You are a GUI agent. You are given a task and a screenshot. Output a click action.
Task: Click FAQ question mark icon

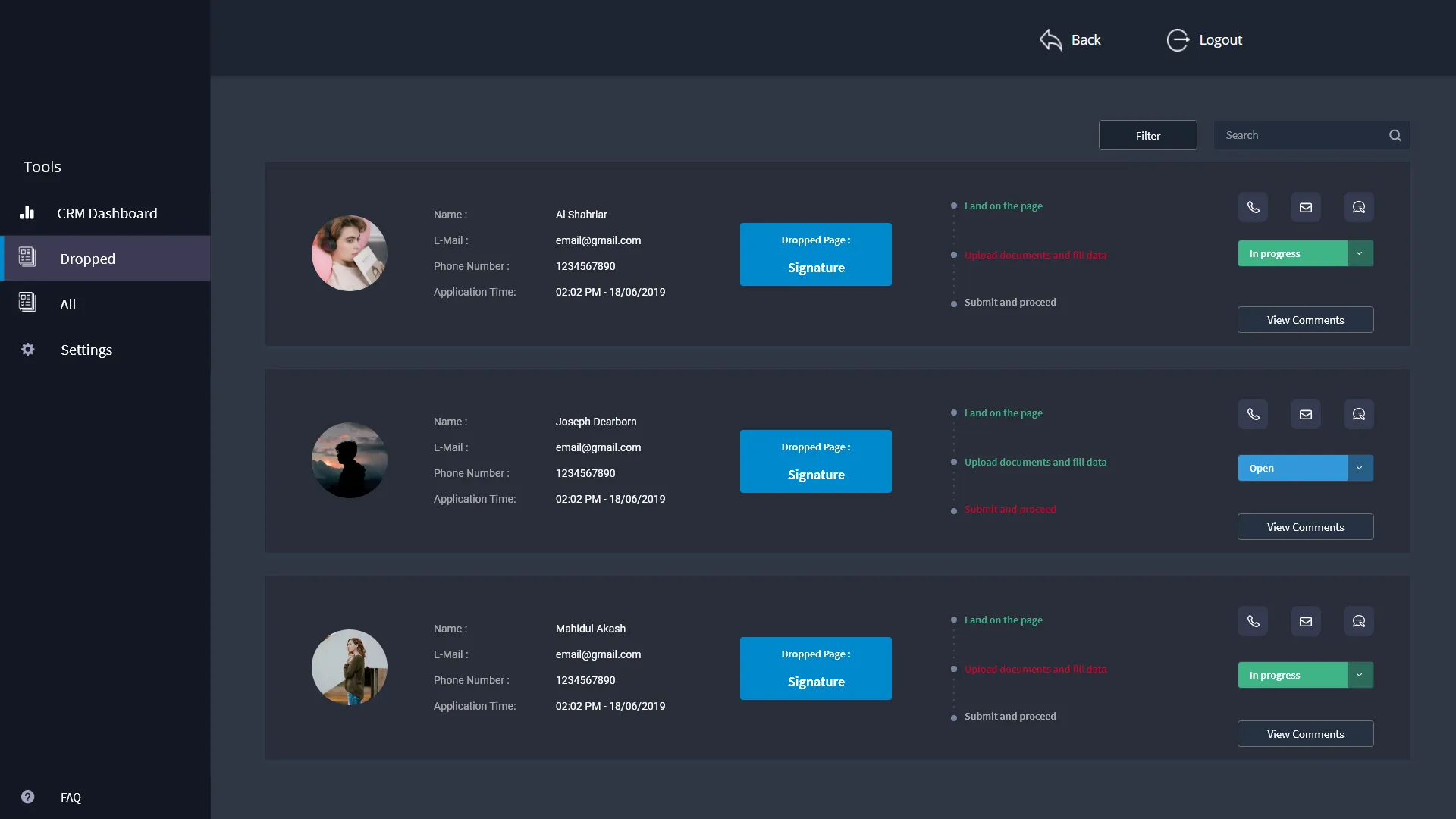pyautogui.click(x=28, y=797)
